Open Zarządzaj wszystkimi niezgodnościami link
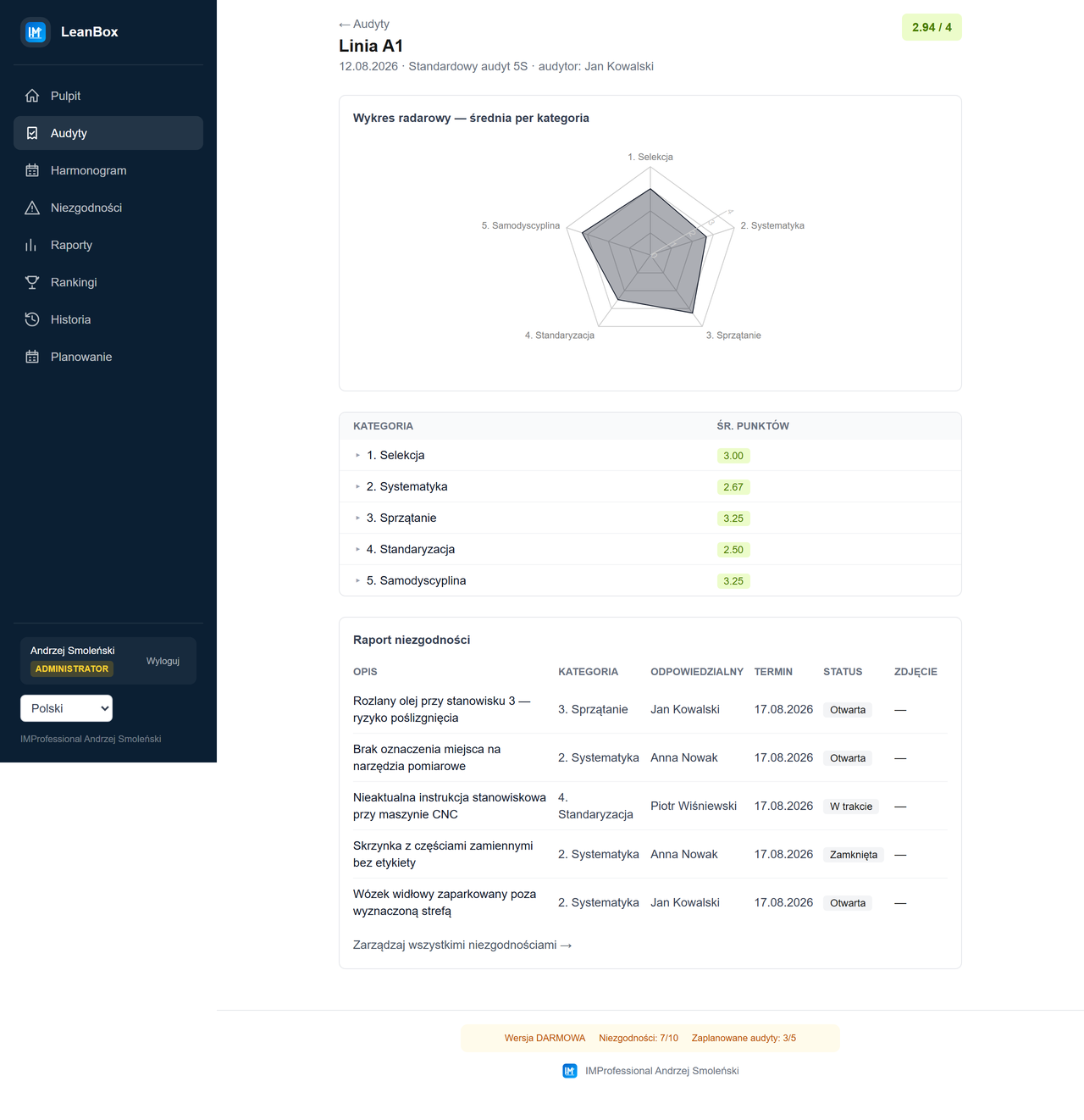The image size is (1084, 1120). point(462,945)
